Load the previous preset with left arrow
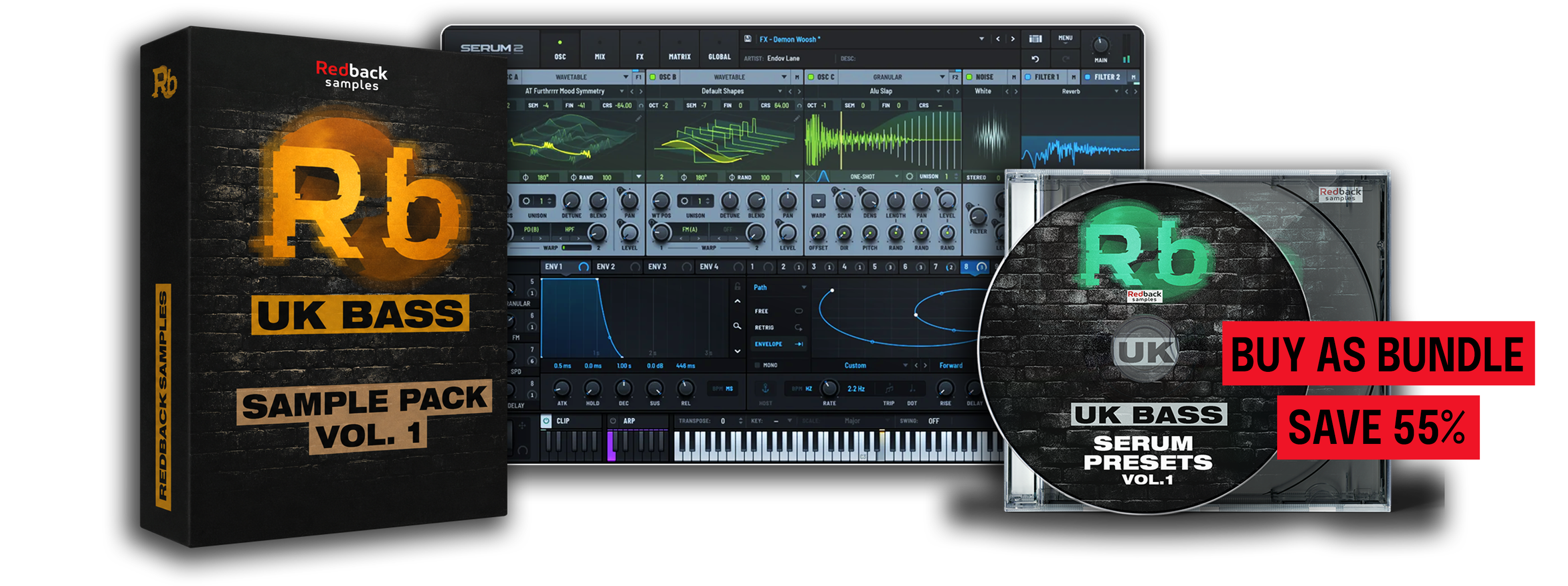 click(998, 39)
